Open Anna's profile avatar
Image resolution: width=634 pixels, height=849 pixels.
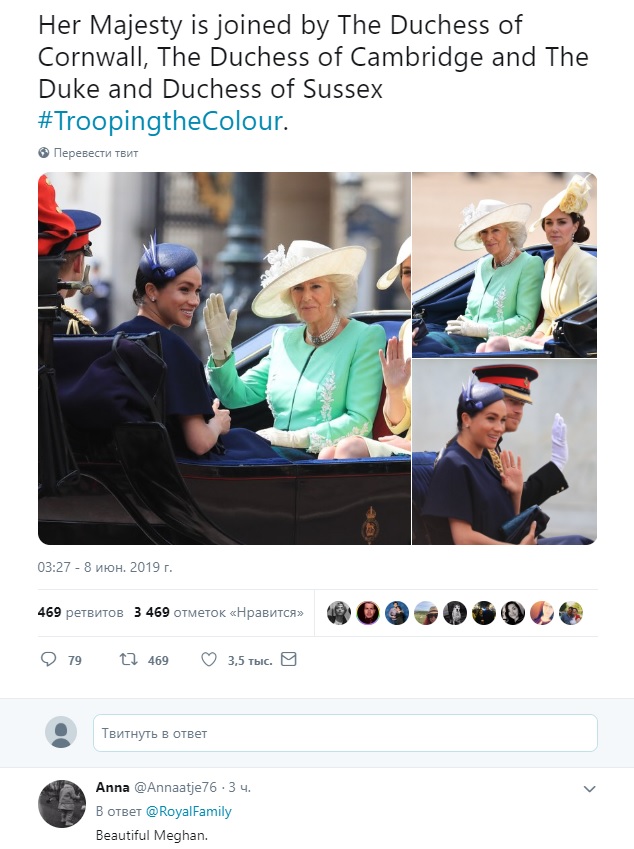(x=61, y=803)
